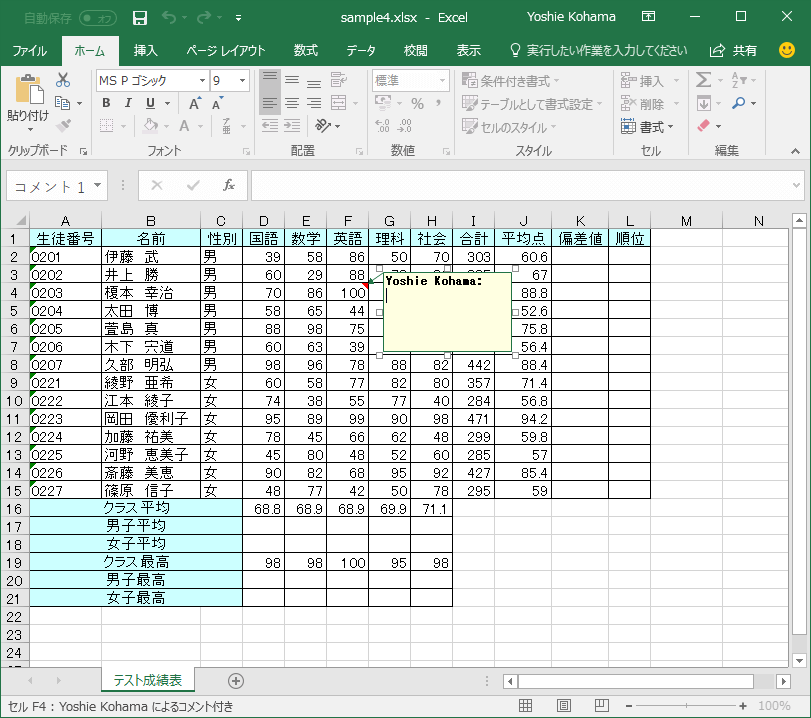The width and height of the screenshot is (811, 718).
Task: Click the AutoSum sigma icon
Action: point(703,80)
